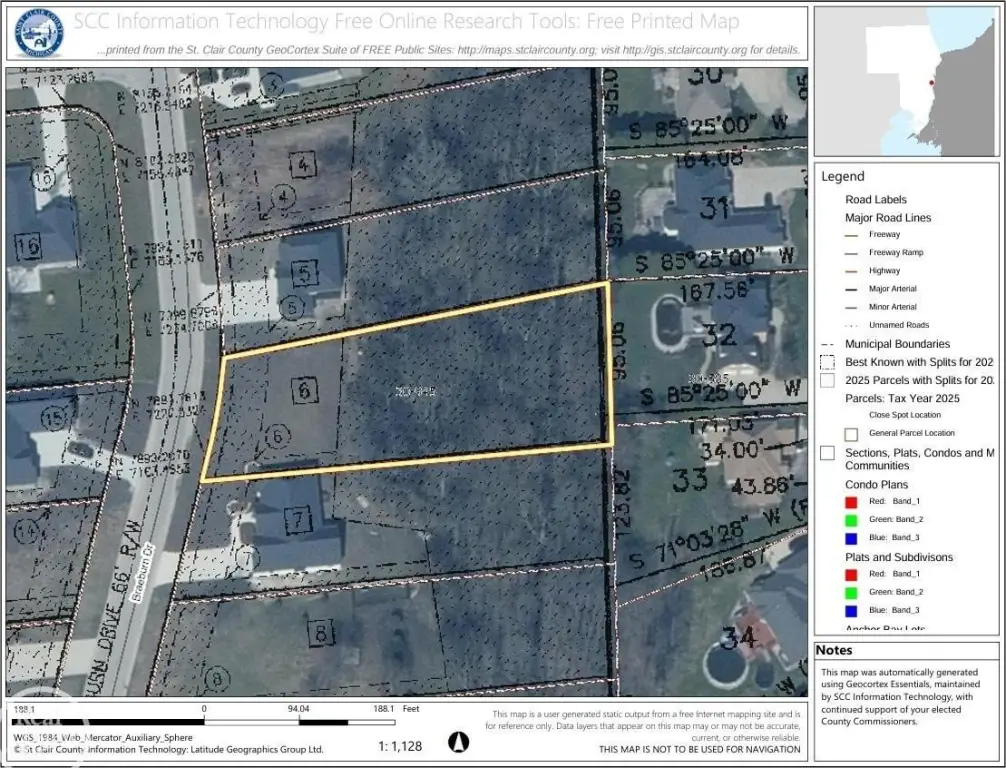Toggle the Best Known with Splits box

(x=827, y=362)
